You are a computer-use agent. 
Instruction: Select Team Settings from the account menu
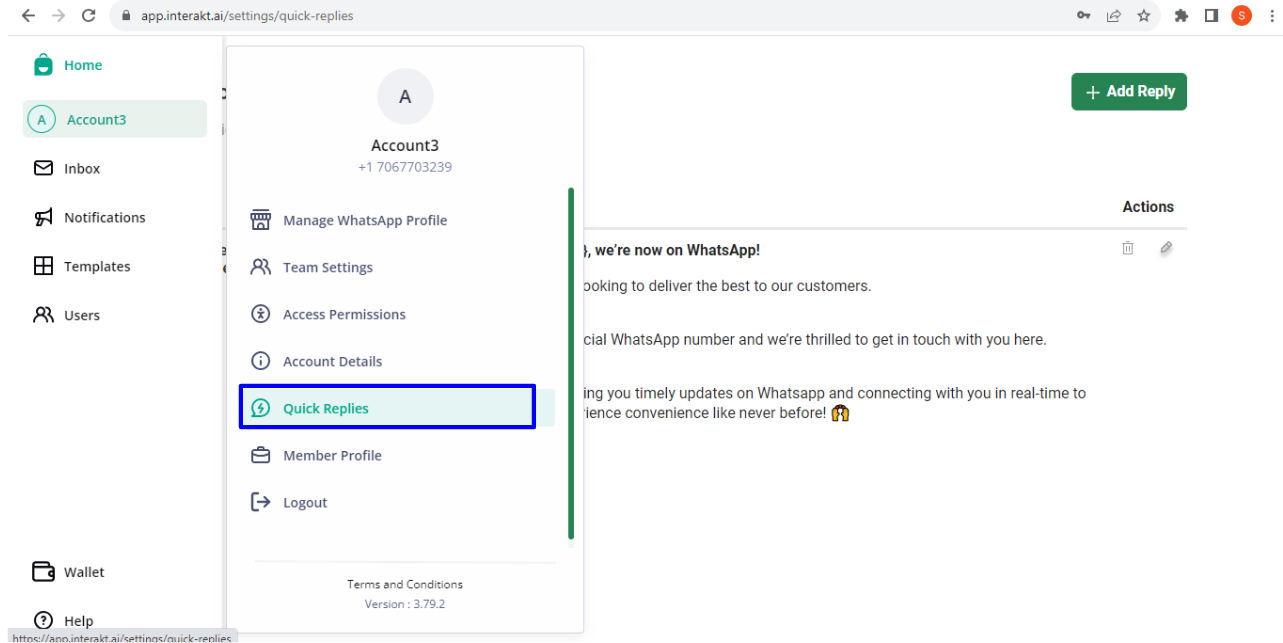327,267
